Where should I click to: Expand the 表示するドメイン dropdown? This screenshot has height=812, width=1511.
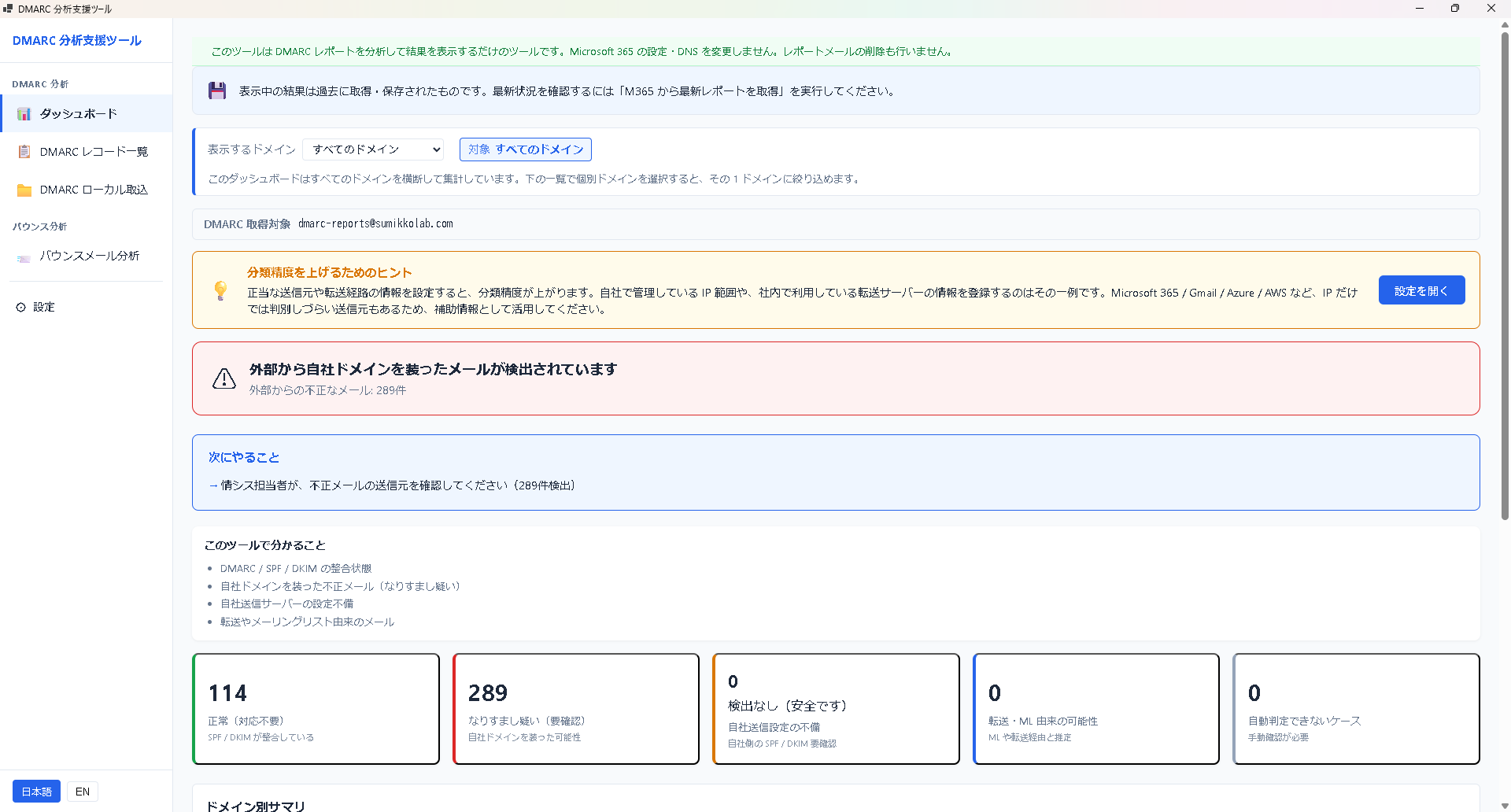[x=373, y=149]
